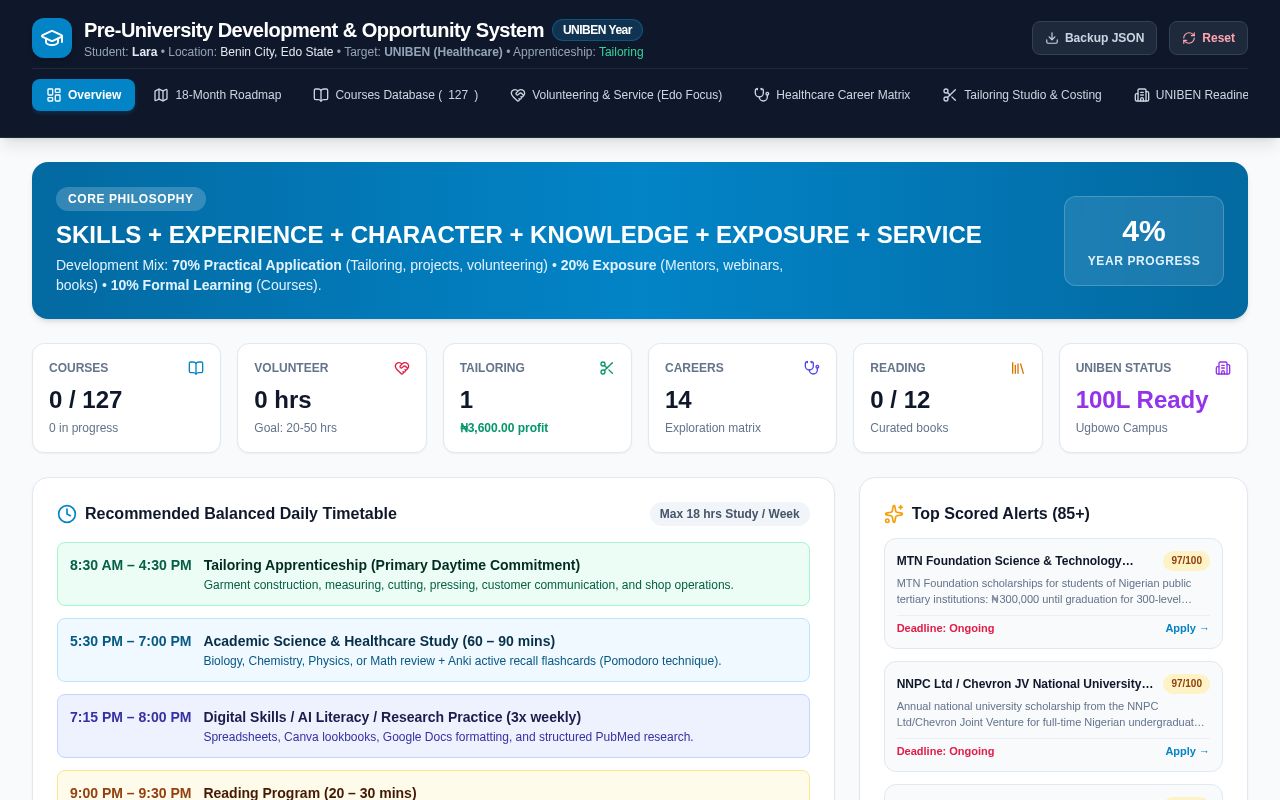
Task: Open Volunteering & Service (Edo Focus) tab
Action: [x=616, y=95]
